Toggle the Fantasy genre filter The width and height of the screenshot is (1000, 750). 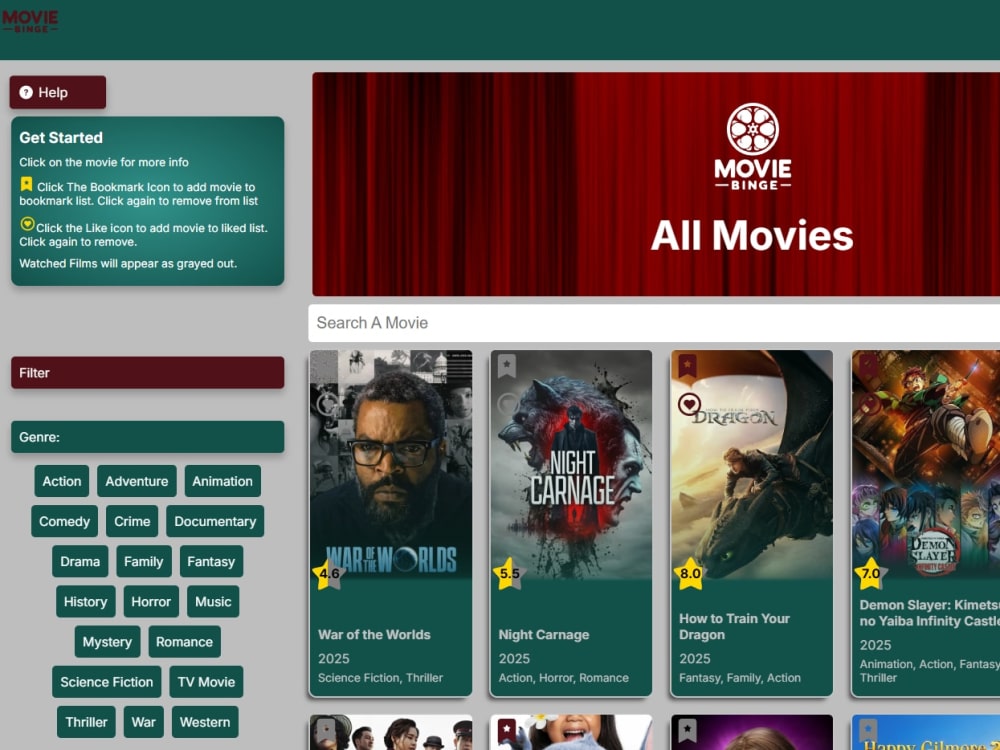pos(211,561)
